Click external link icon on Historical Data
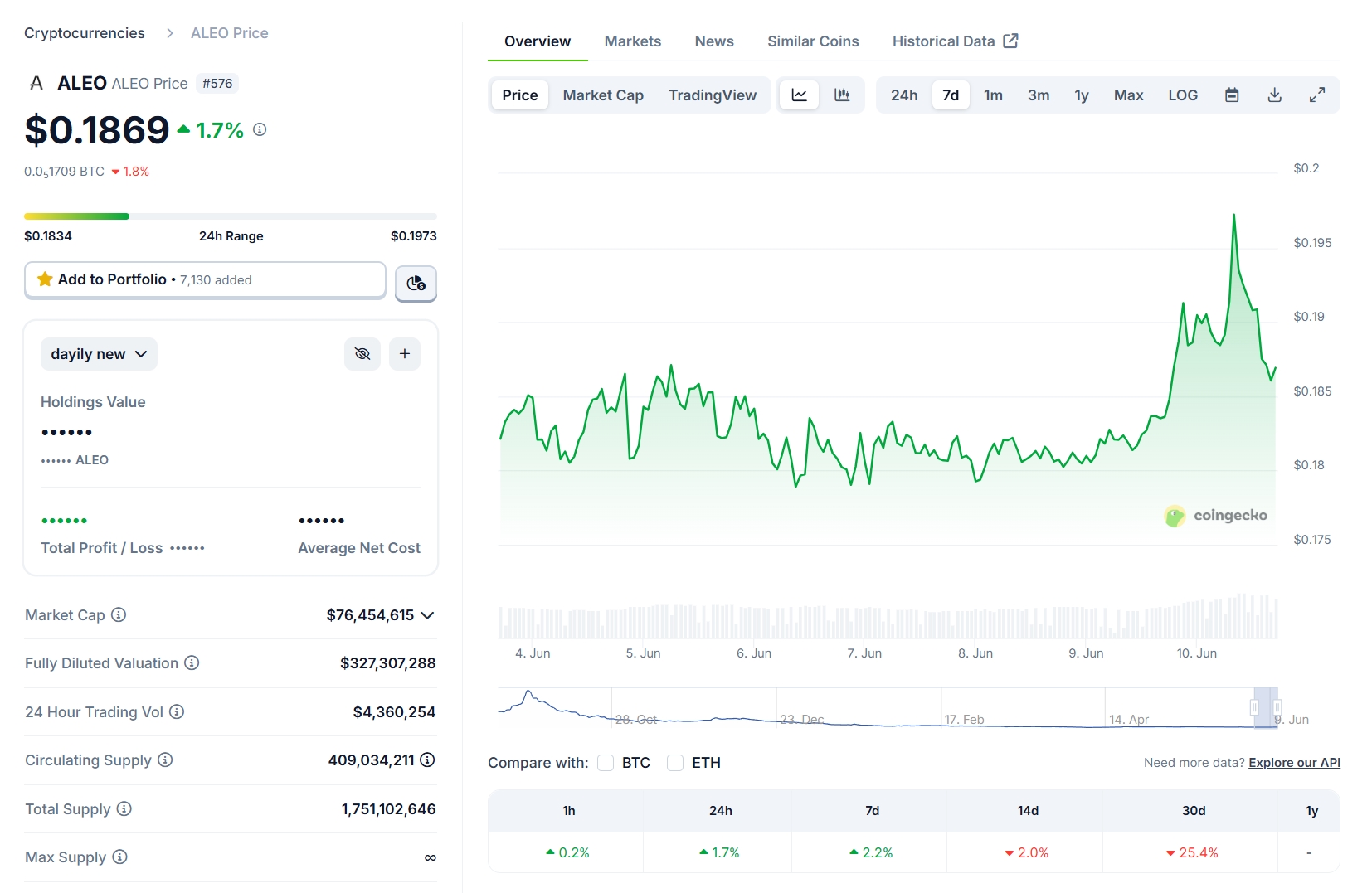This screenshot has width=1372, height=893. click(1010, 41)
